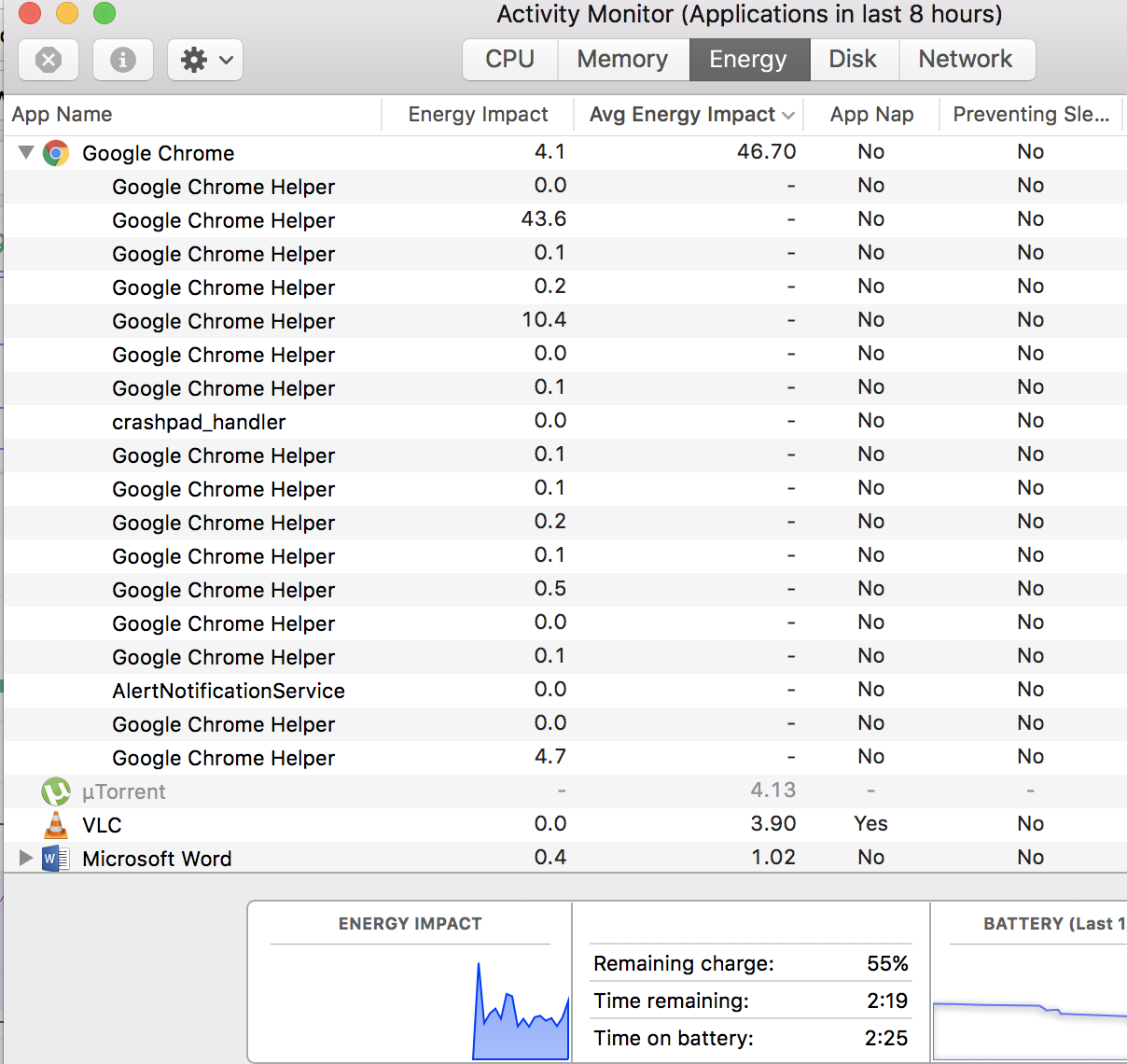Switch to the Network tab
This screenshot has width=1127, height=1064.
pyautogui.click(x=966, y=60)
